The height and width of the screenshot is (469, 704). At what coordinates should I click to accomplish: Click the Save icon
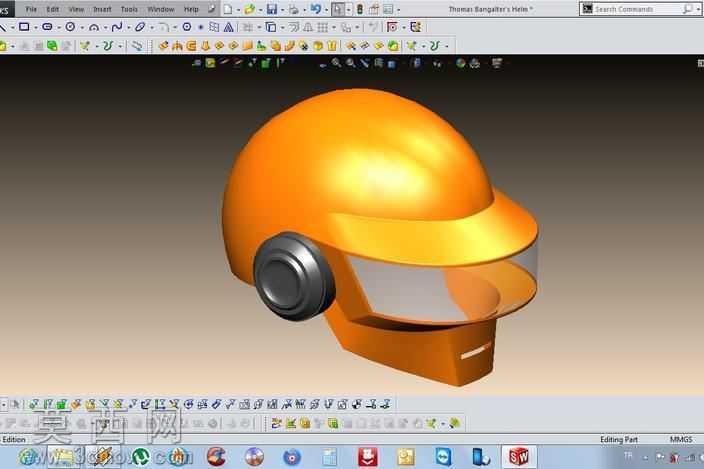click(x=272, y=9)
